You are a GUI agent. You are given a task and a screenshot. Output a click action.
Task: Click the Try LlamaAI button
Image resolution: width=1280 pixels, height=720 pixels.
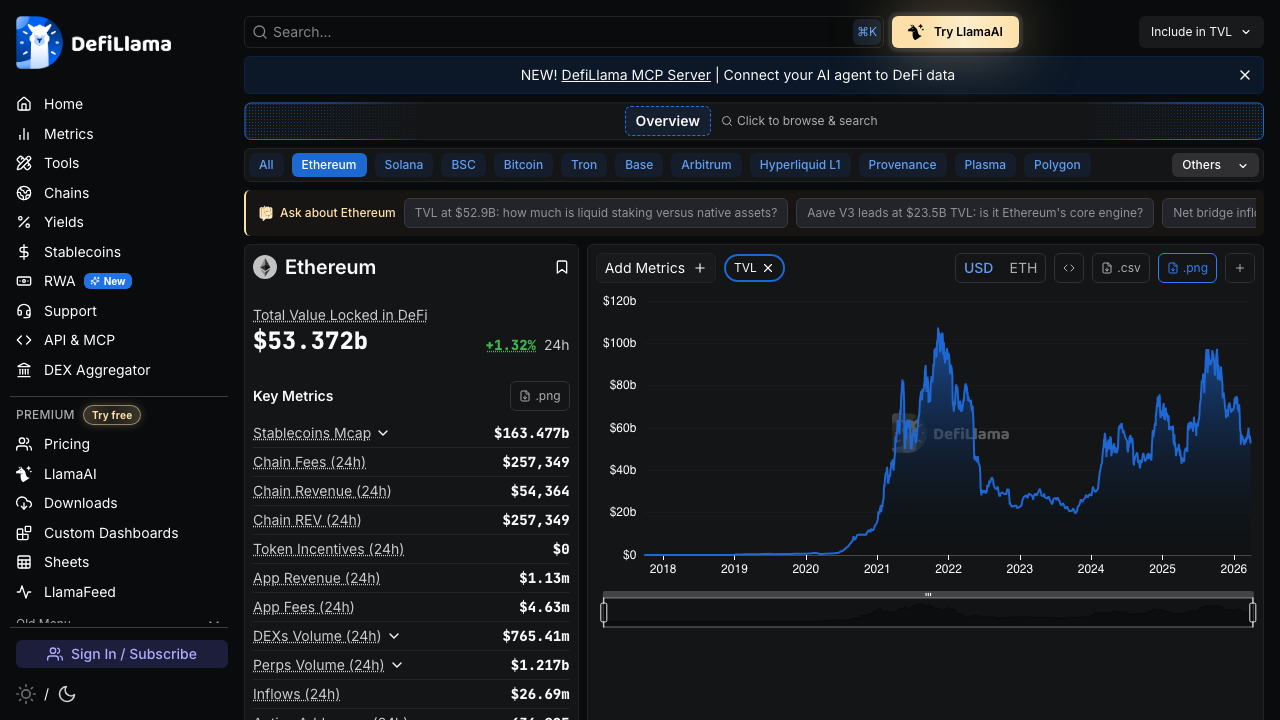click(955, 31)
